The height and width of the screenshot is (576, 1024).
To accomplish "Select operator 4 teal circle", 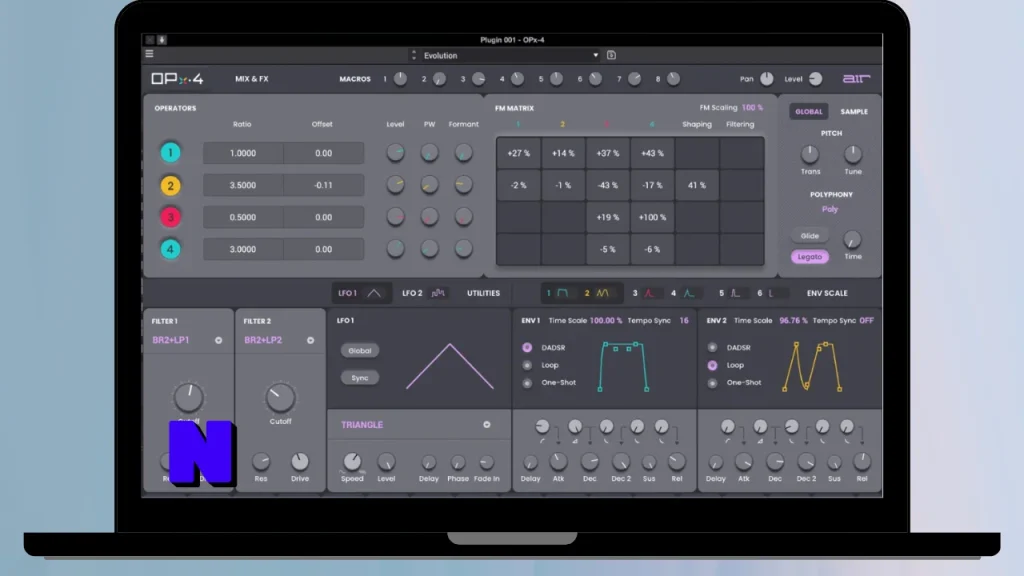I will point(170,249).
